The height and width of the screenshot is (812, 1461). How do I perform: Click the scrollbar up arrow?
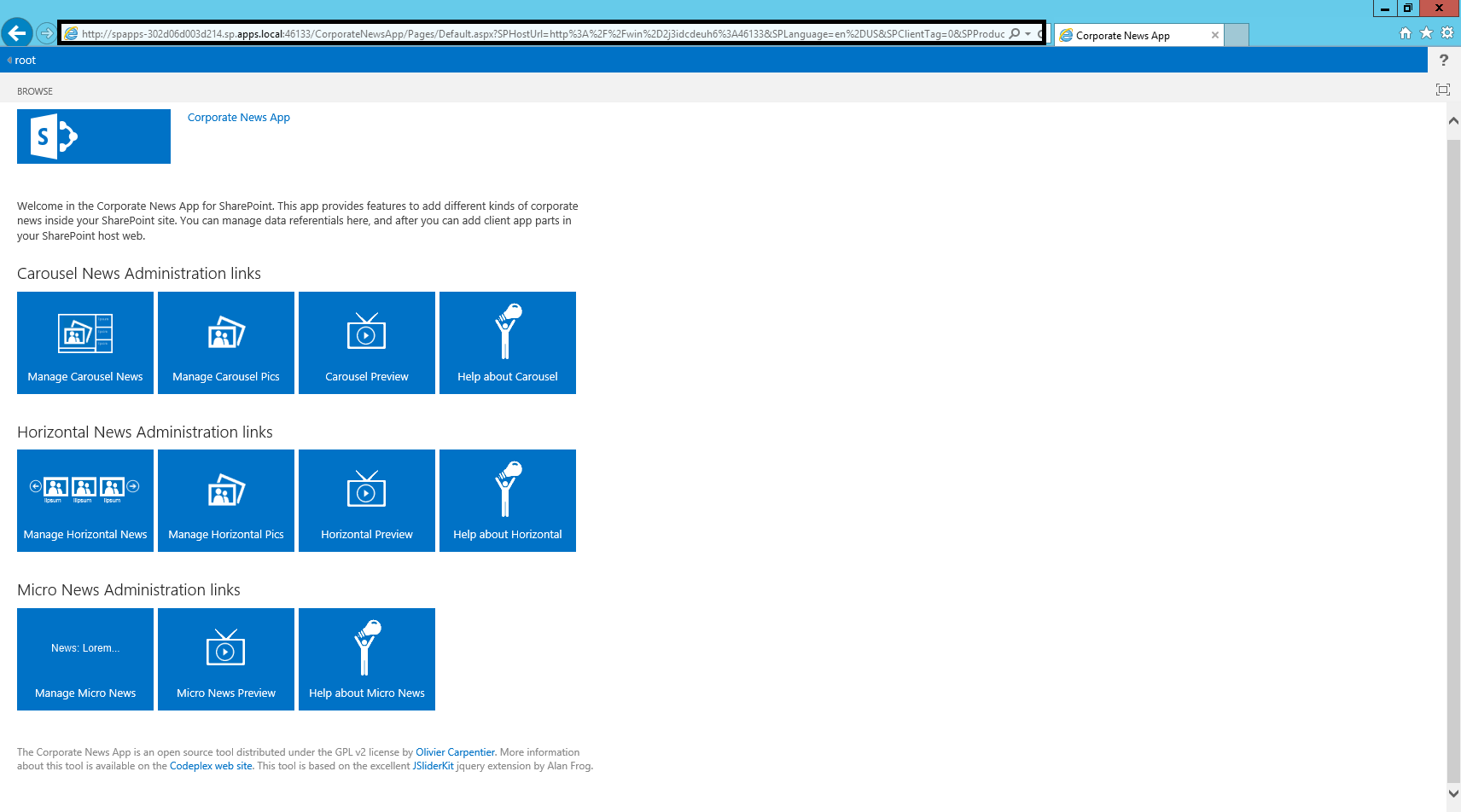(1453, 120)
